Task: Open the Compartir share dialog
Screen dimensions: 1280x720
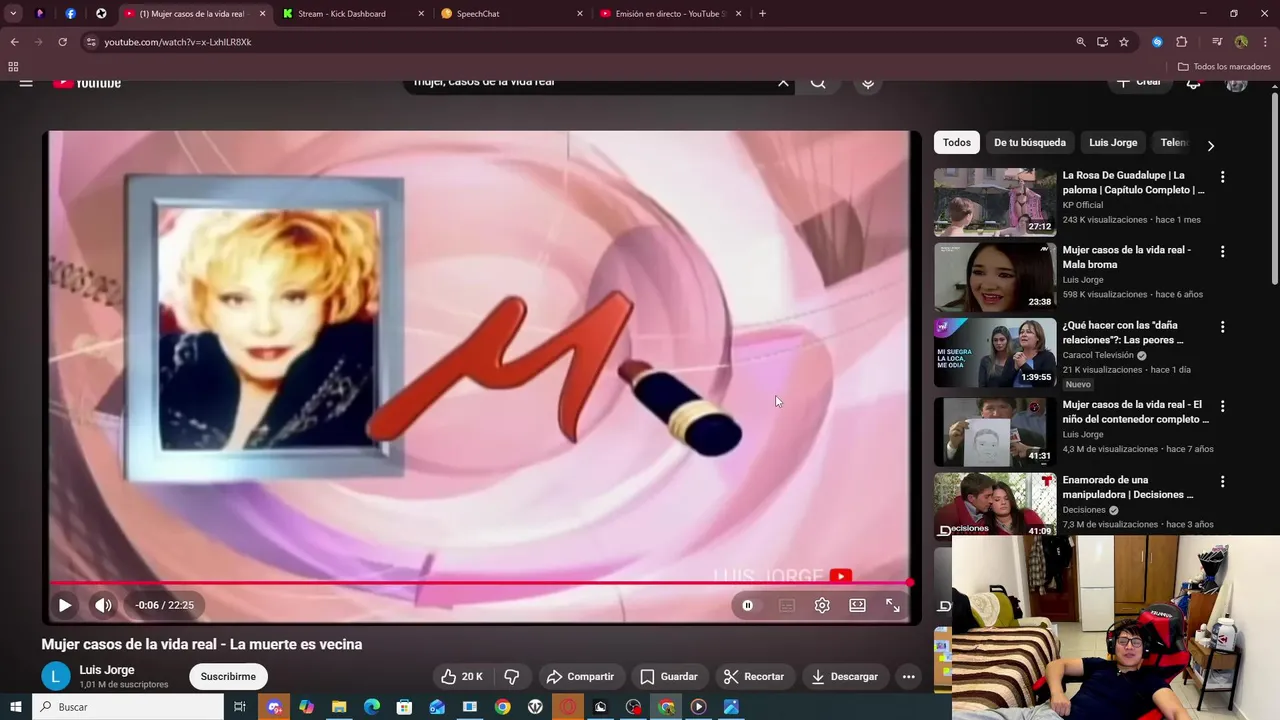Action: [x=581, y=677]
